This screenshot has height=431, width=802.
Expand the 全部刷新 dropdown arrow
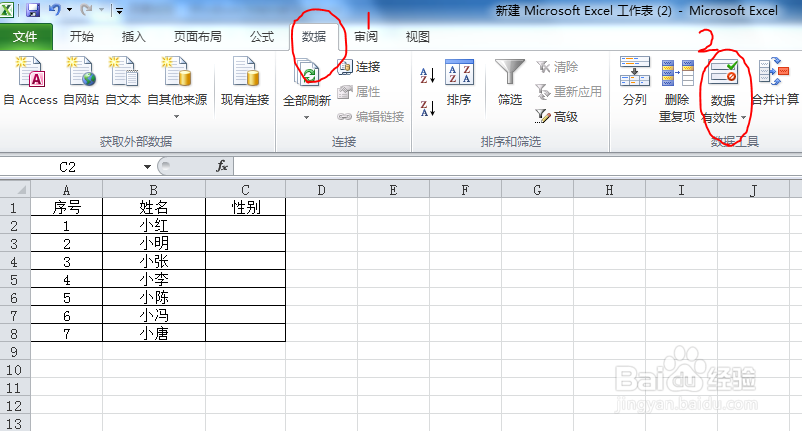tap(306, 118)
